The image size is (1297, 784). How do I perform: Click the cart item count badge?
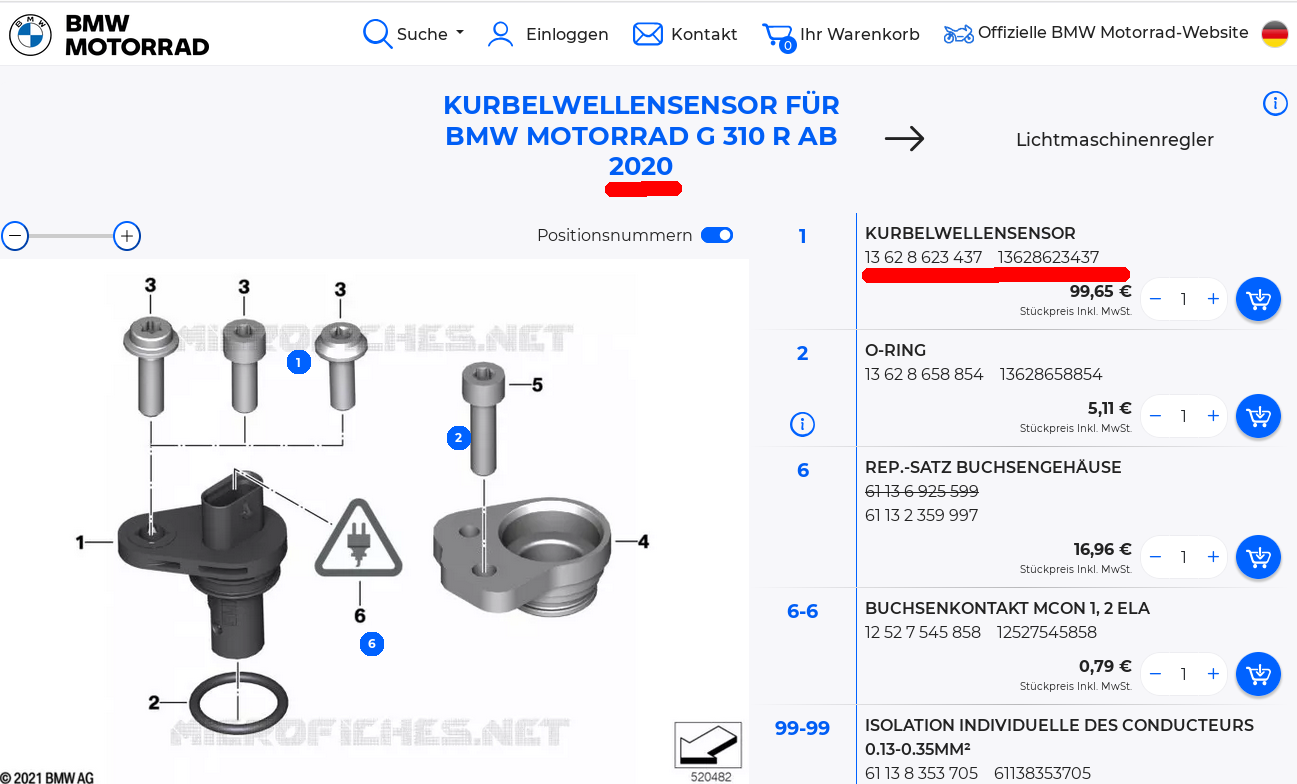point(788,45)
